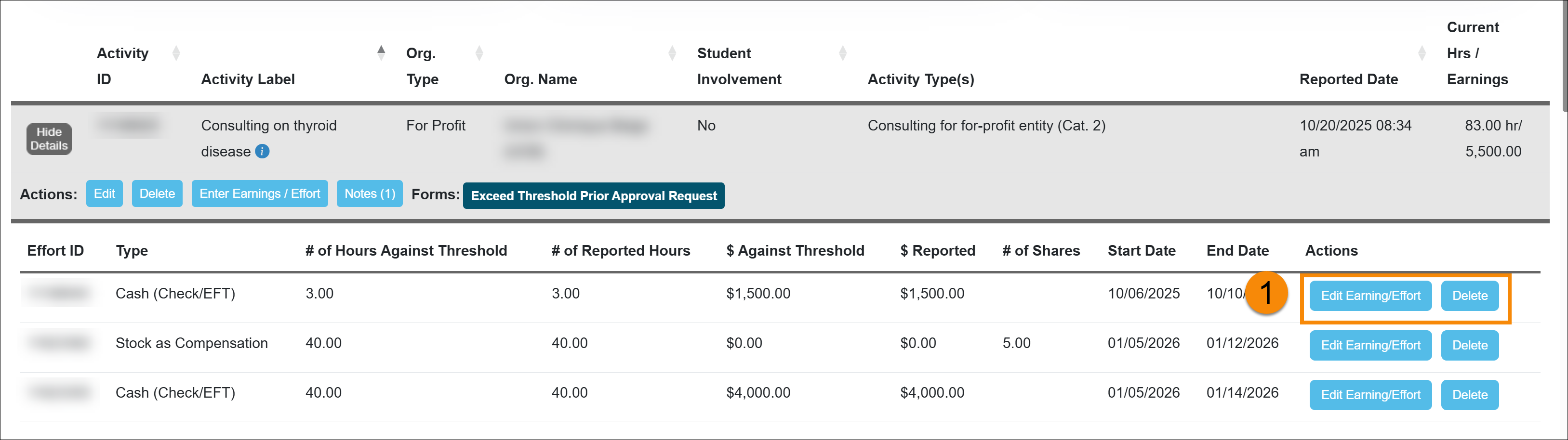Click the Effort ID column header
1568x440 pixels.
55,250
